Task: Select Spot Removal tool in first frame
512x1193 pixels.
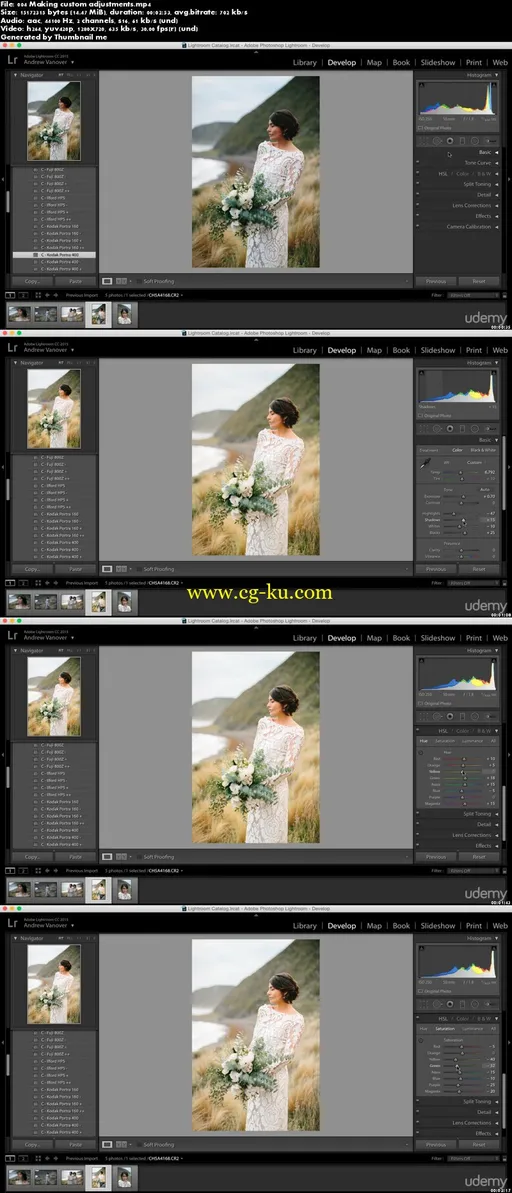Action: pyautogui.click(x=437, y=141)
